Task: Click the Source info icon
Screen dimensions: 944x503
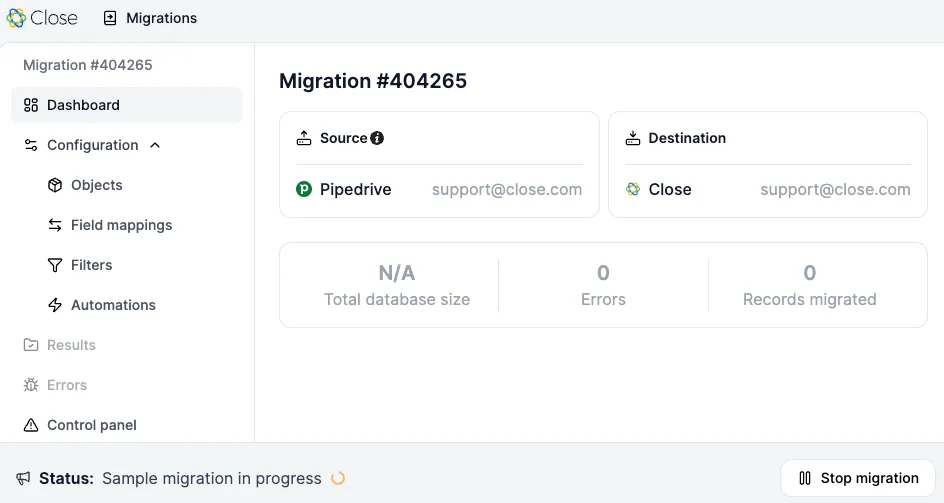Action: [x=377, y=138]
